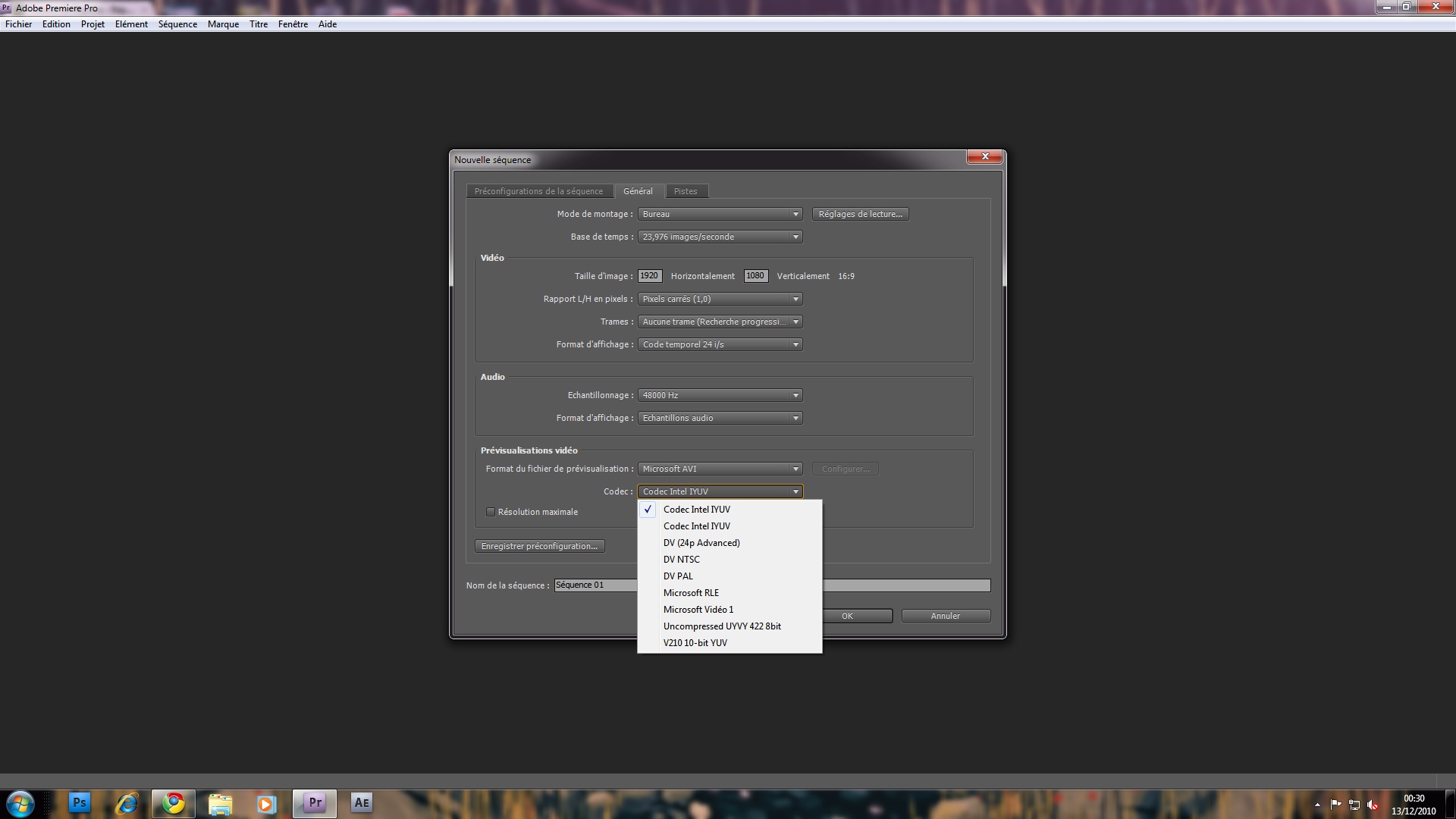
Task: Expand the Base de temps dropdown
Action: [x=720, y=237]
